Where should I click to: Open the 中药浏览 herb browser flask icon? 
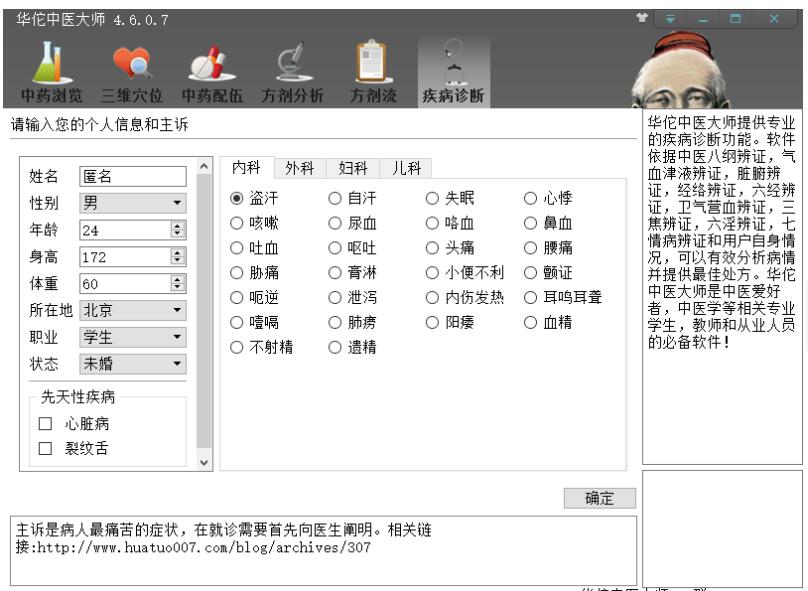click(52, 72)
